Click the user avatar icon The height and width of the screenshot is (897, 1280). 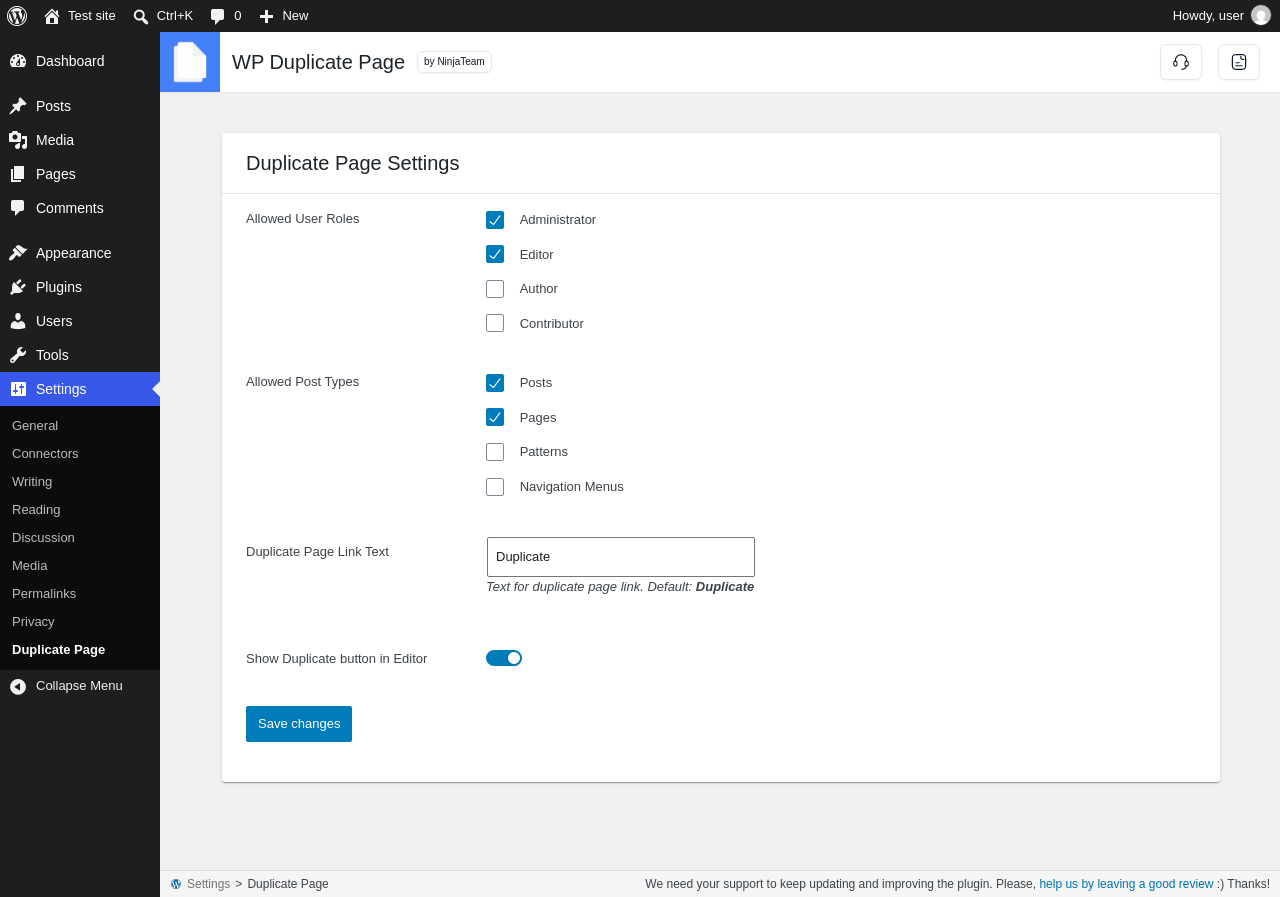click(1261, 16)
